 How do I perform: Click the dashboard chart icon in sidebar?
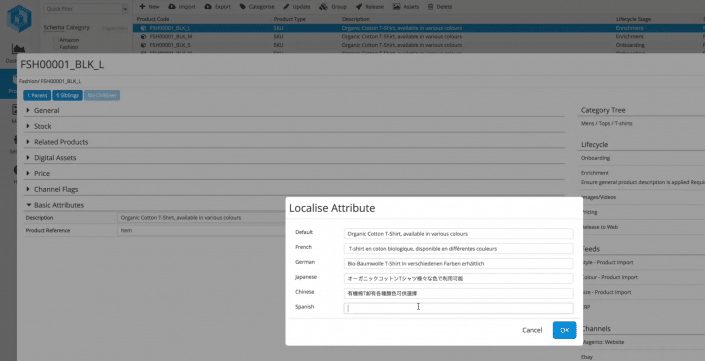[18, 49]
